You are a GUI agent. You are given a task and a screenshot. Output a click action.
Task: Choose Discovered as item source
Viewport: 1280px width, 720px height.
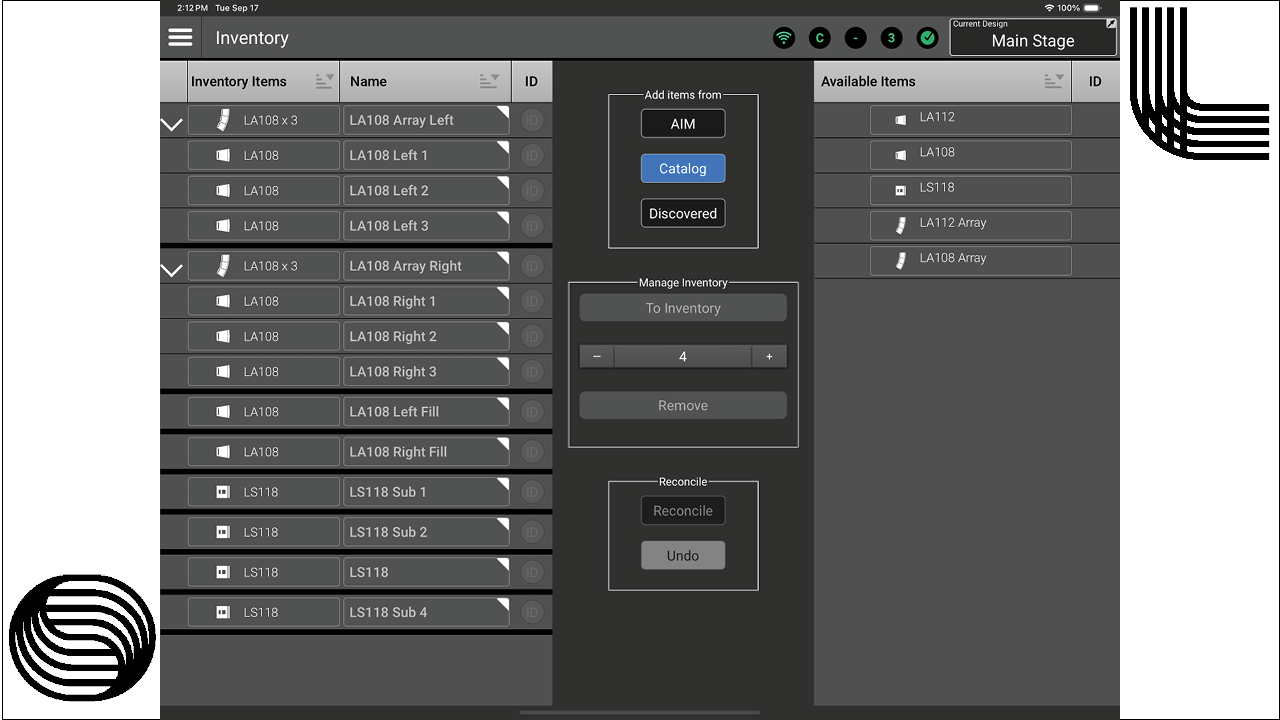683,213
